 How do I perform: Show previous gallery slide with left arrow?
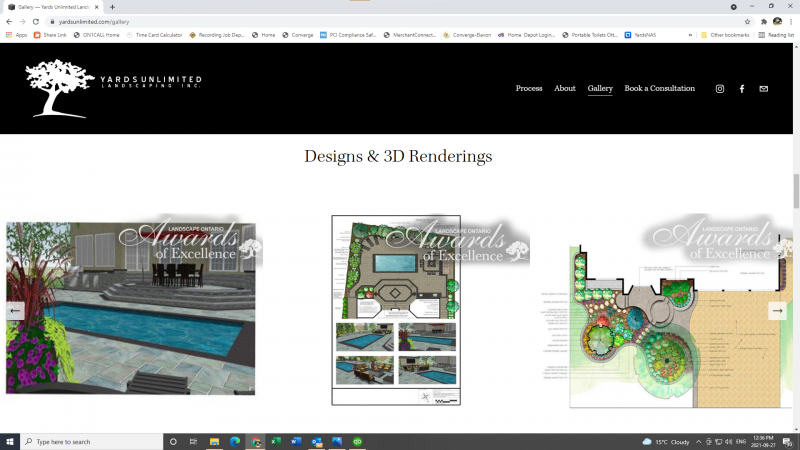coord(15,310)
